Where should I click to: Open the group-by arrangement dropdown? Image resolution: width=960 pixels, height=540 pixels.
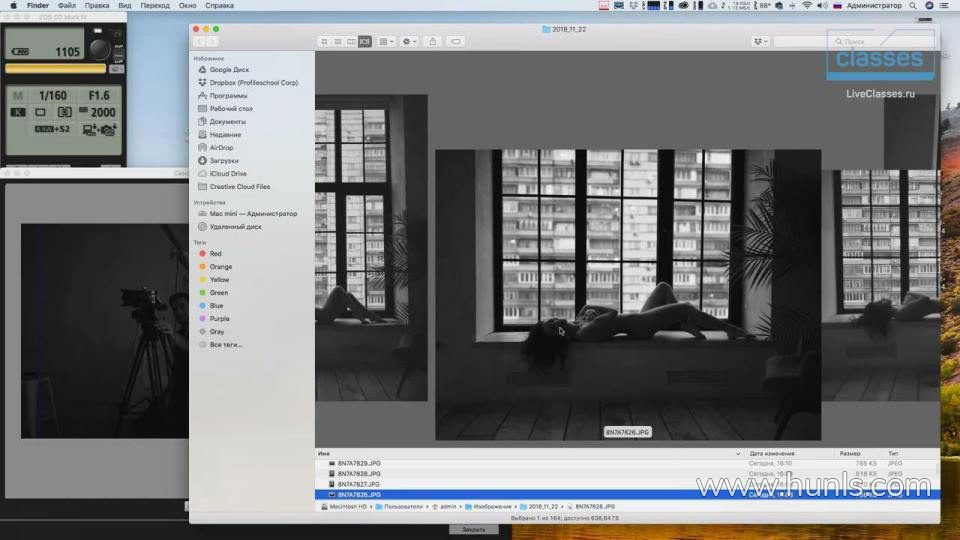tap(386, 42)
